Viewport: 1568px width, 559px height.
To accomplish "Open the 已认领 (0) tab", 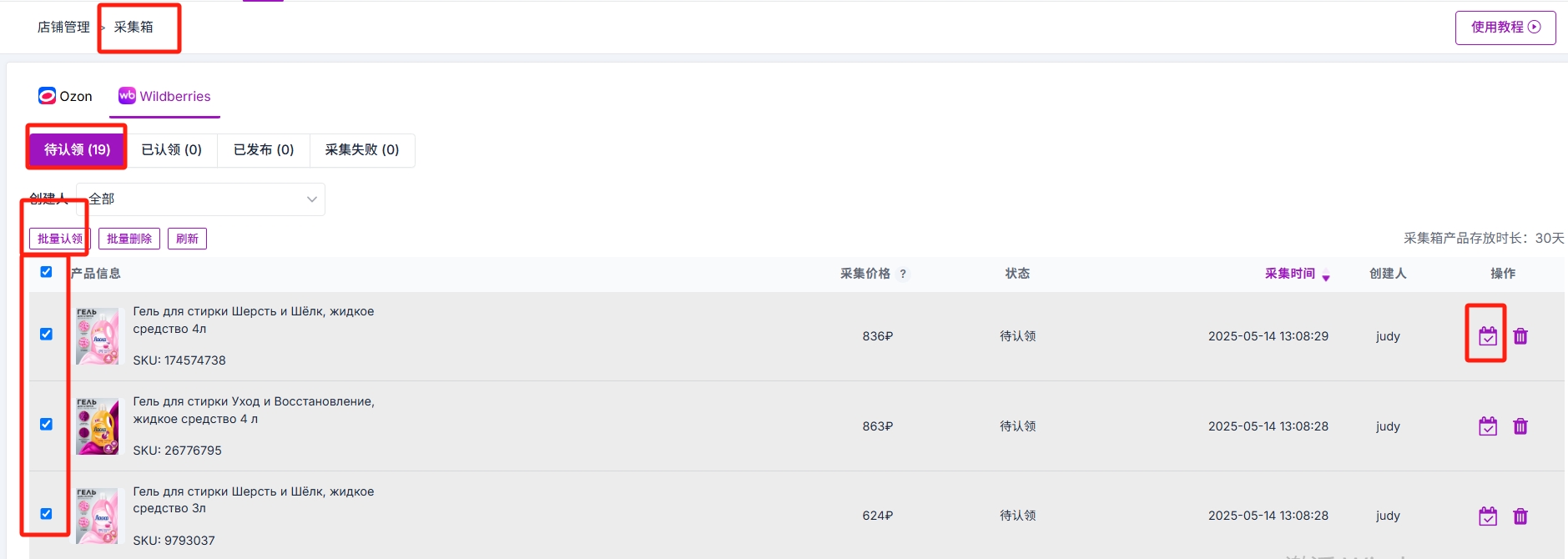I will 171,149.
